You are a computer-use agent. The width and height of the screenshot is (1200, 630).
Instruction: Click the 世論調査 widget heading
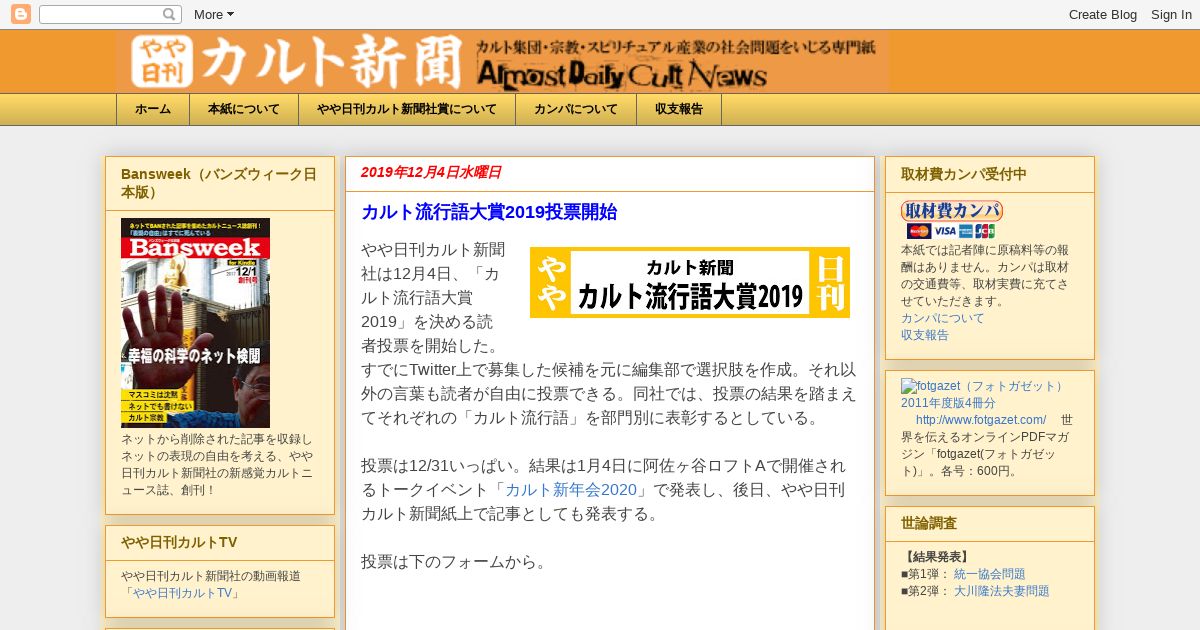[929, 523]
